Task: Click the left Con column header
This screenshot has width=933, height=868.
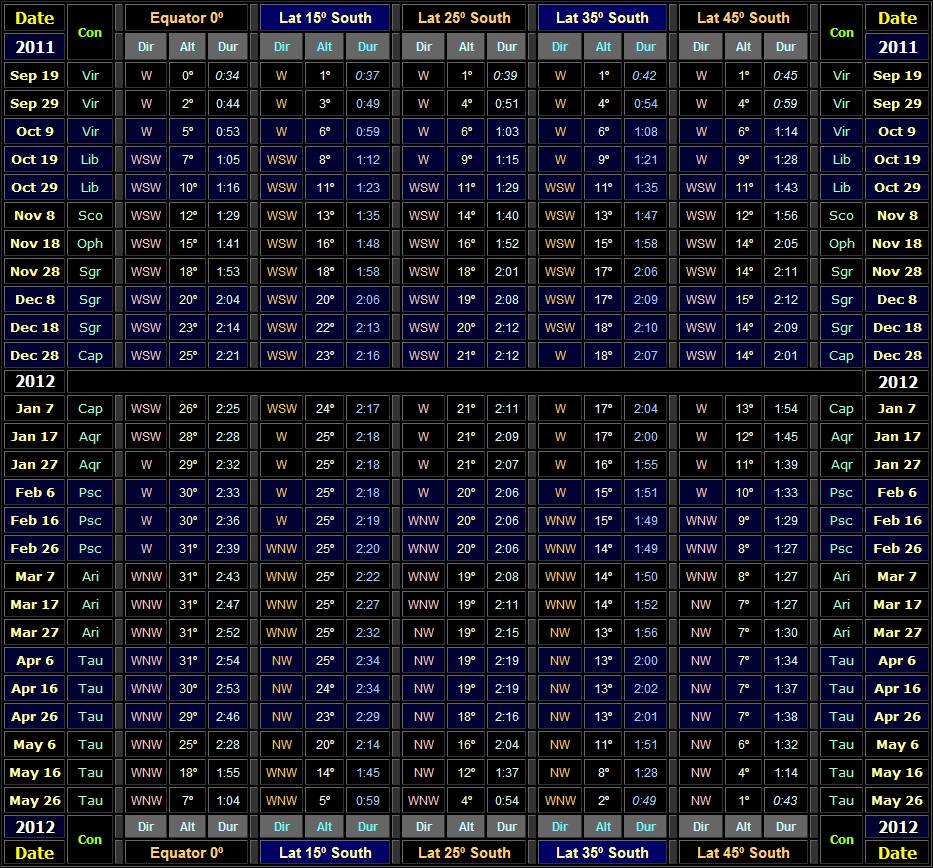Action: tap(90, 31)
